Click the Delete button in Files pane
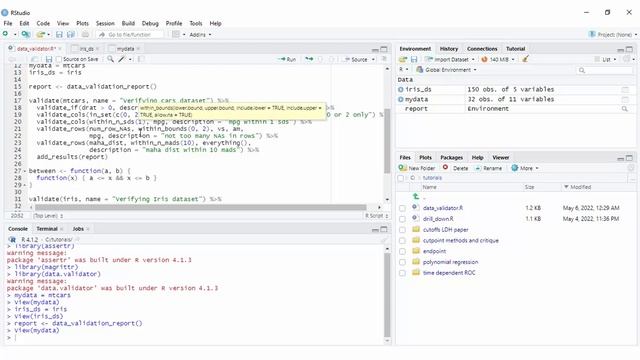The height and width of the screenshot is (360, 640). 456,168
